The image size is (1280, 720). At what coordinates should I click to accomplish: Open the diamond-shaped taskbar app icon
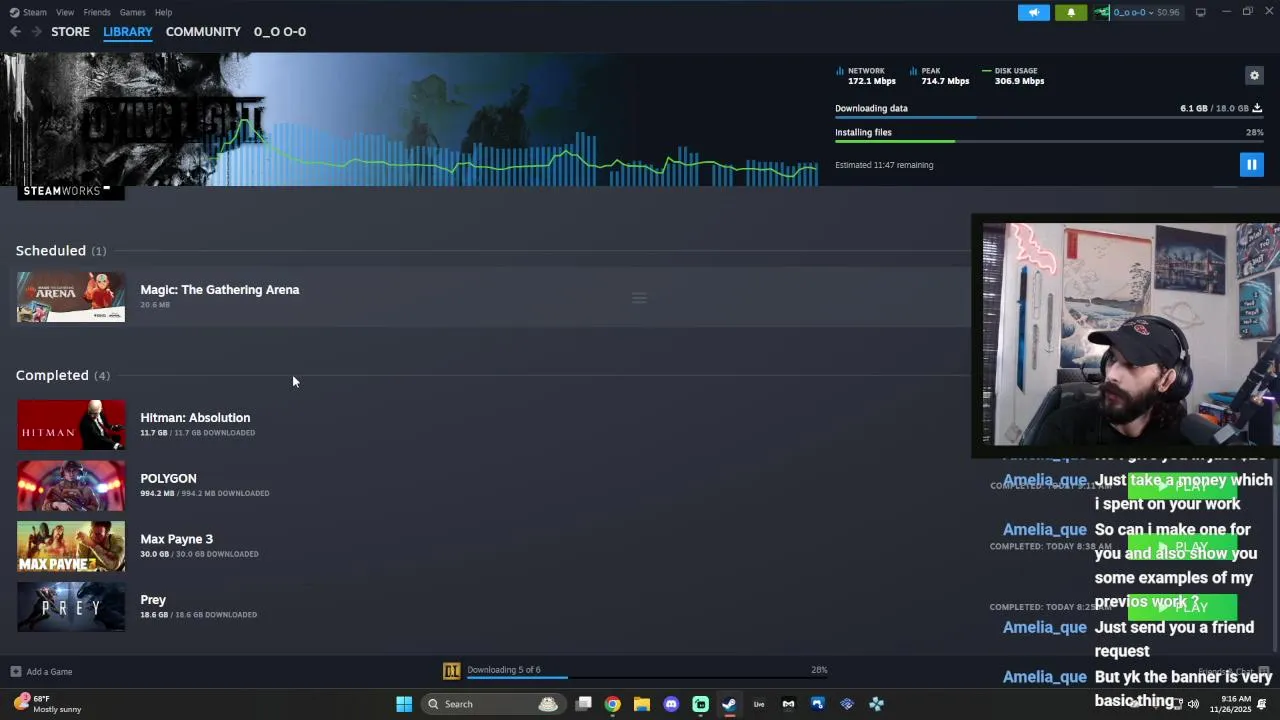(847, 704)
